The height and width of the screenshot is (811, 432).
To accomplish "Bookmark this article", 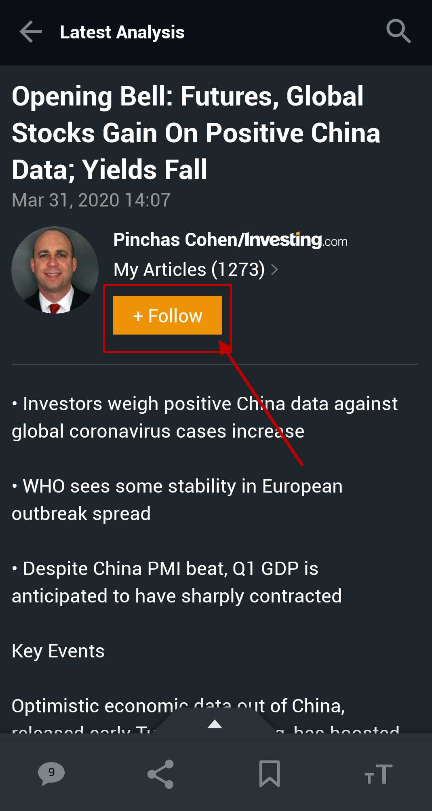I will click(x=269, y=774).
